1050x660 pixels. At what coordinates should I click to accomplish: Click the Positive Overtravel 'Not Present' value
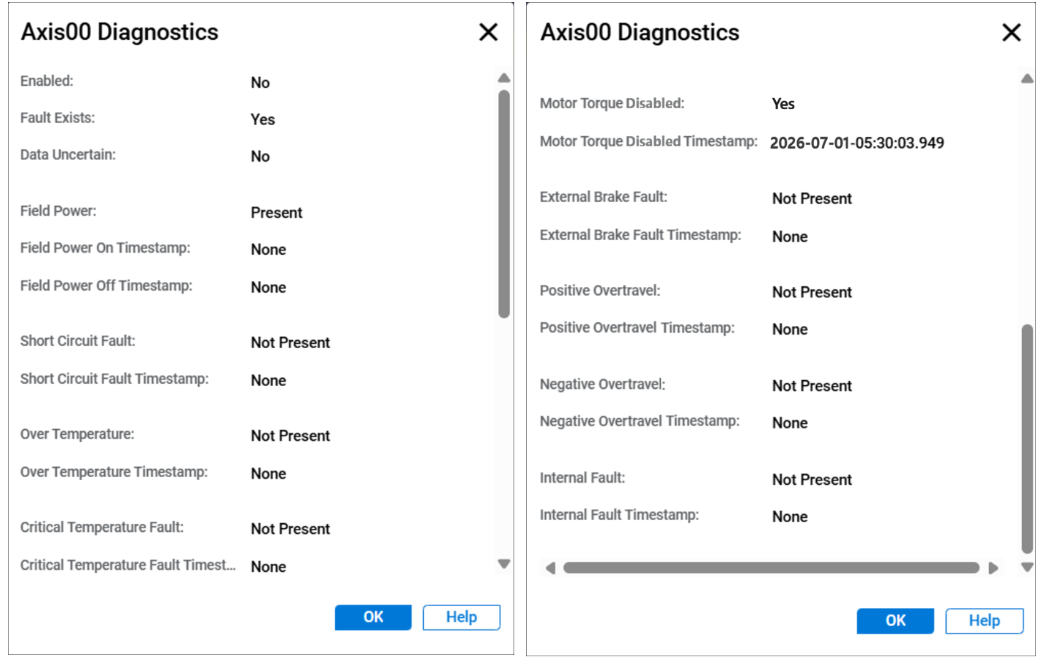[812, 292]
